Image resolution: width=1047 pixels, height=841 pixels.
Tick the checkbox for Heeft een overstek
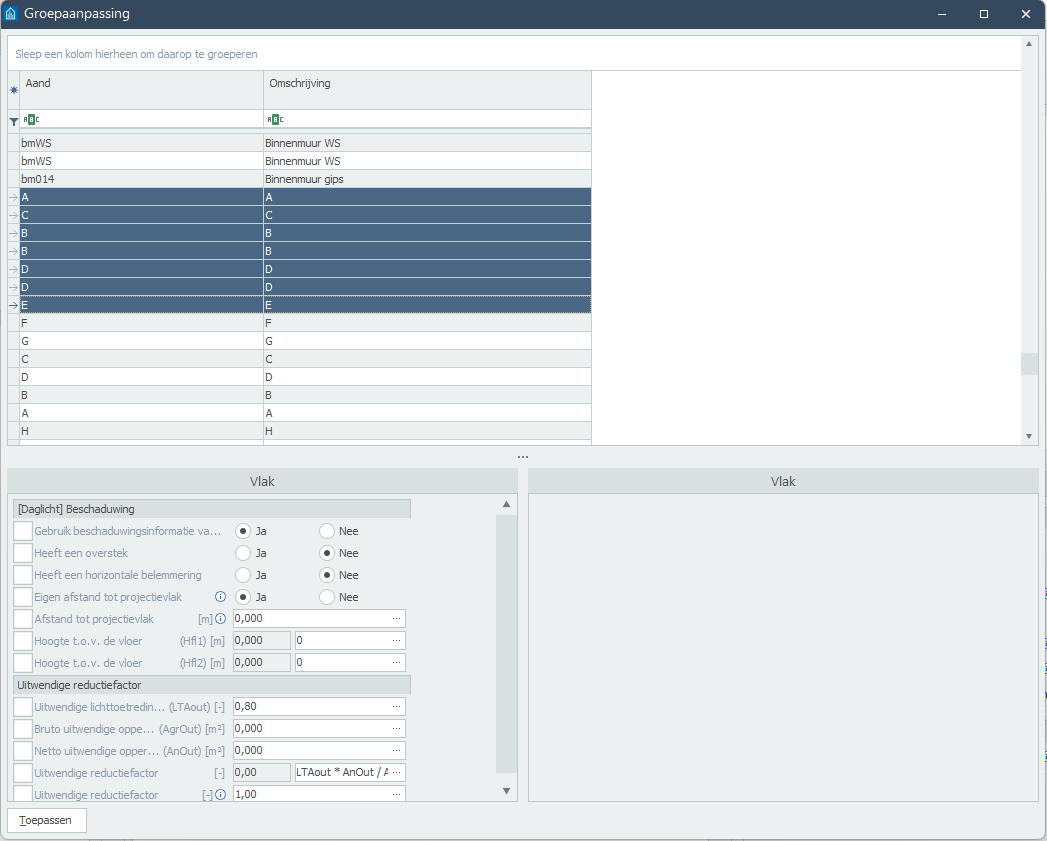[23, 553]
